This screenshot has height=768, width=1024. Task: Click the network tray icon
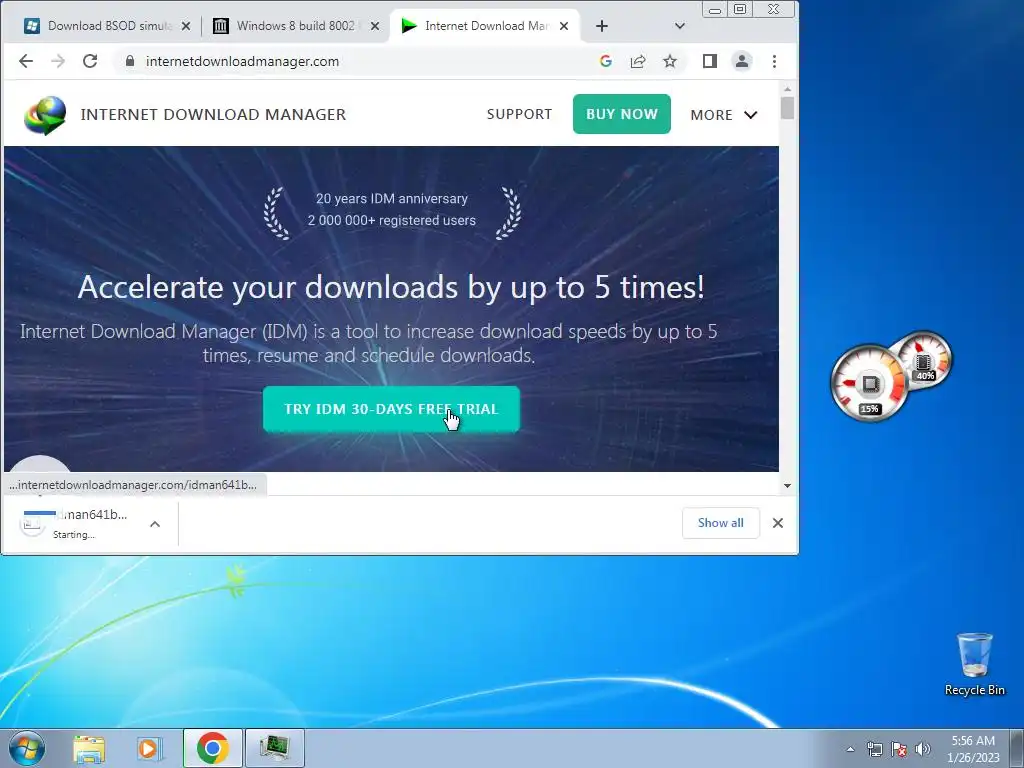(x=874, y=749)
